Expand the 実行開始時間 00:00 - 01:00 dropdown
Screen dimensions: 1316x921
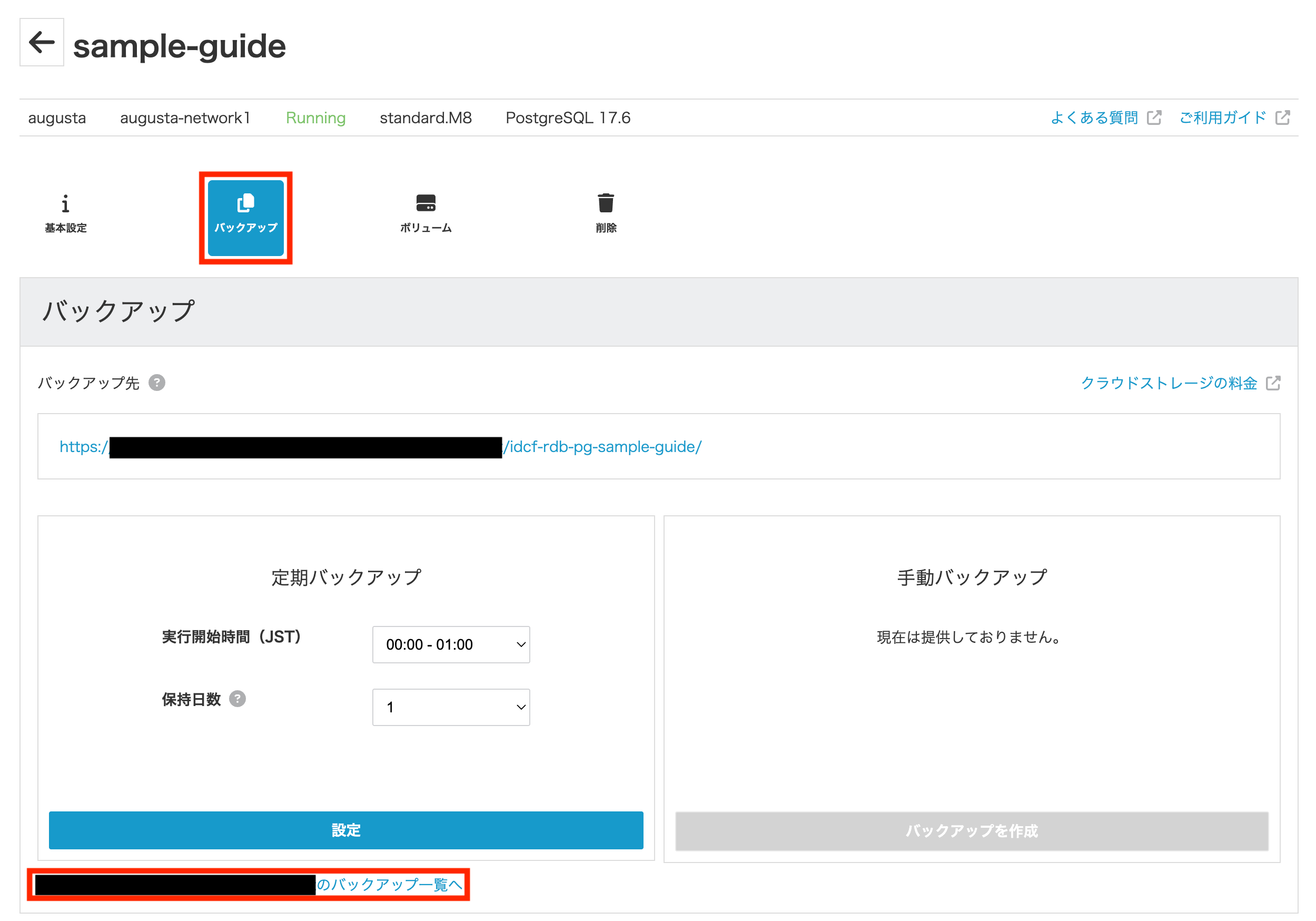[x=450, y=644]
